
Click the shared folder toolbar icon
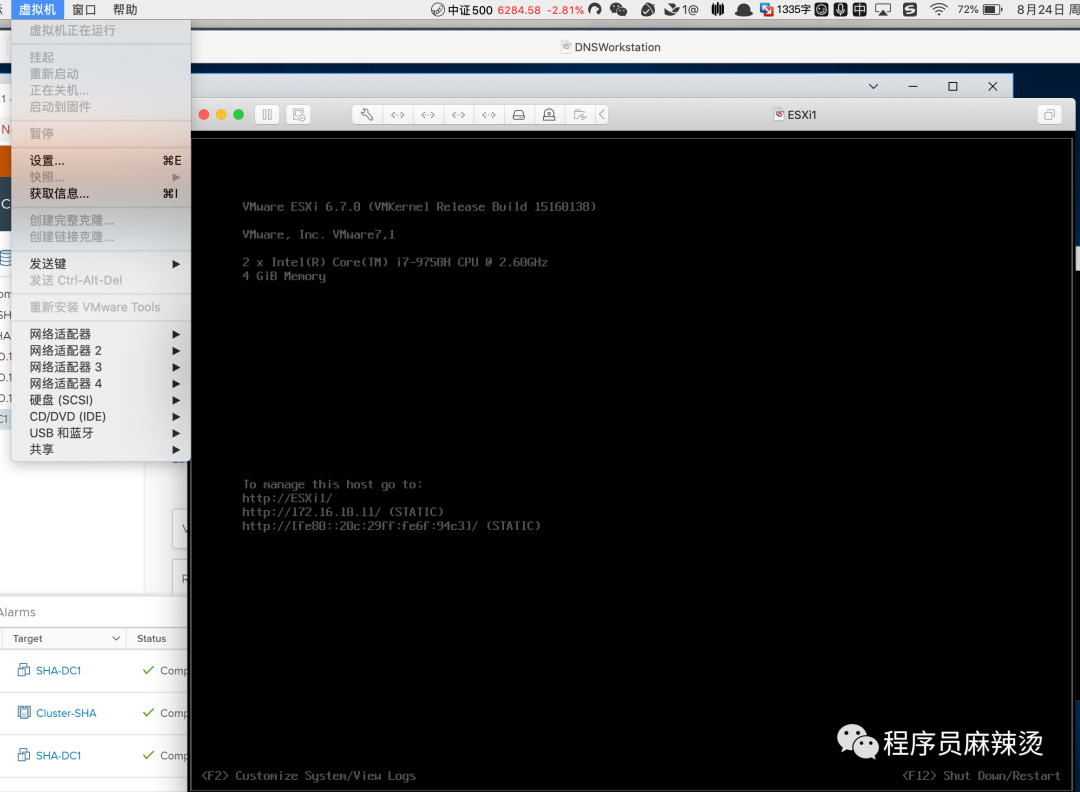pos(580,115)
